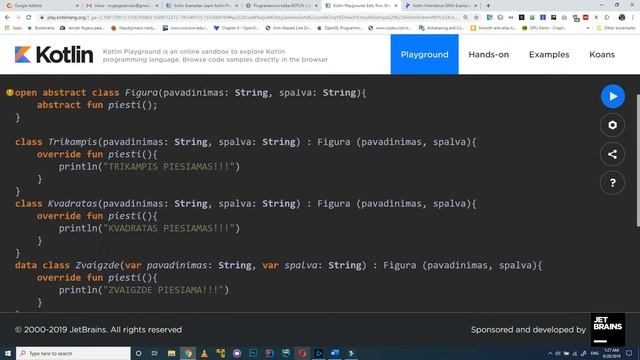Open the Windows Start menu

coord(8,353)
